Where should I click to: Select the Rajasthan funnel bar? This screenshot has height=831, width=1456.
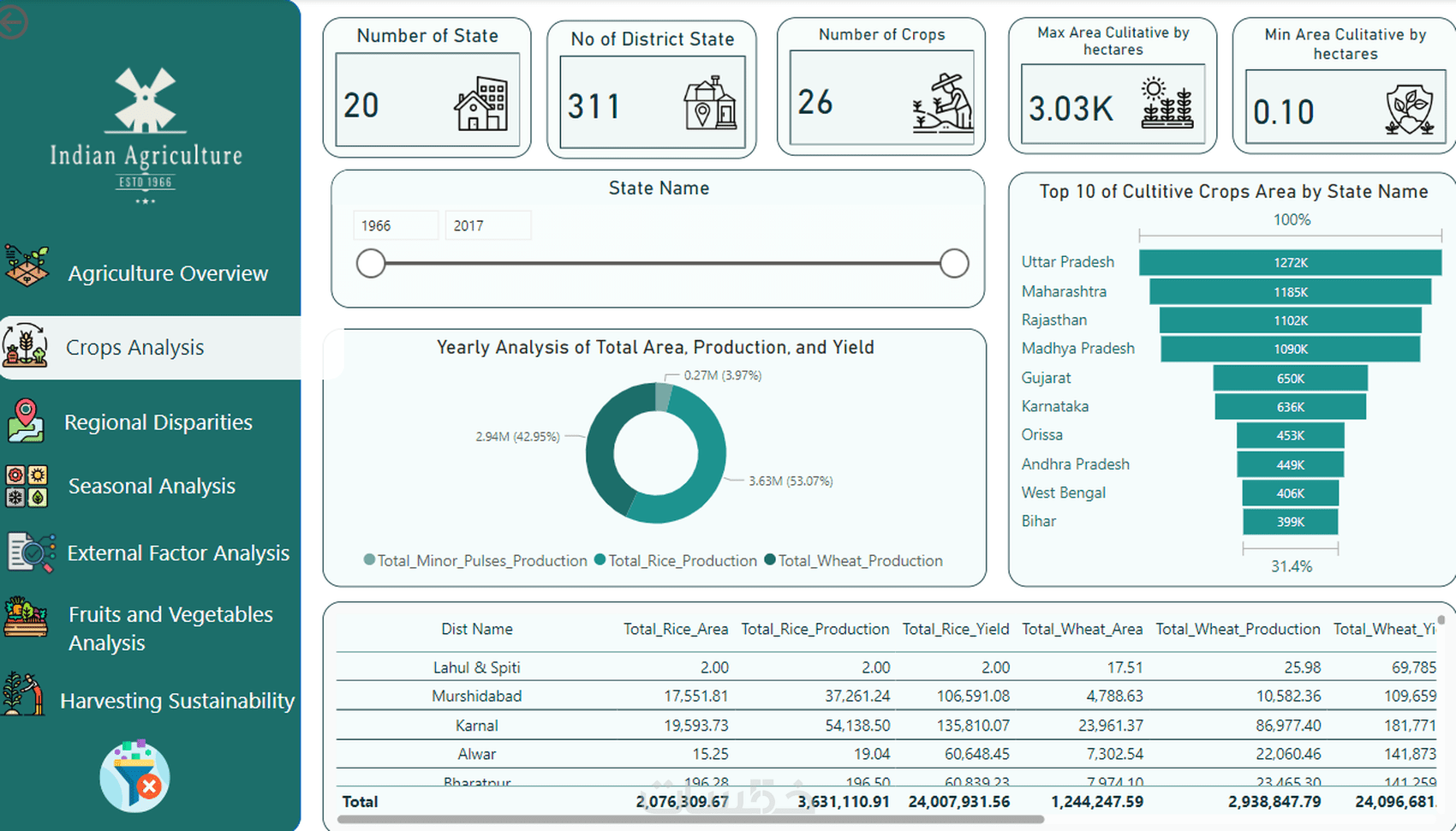pyautogui.click(x=1290, y=320)
